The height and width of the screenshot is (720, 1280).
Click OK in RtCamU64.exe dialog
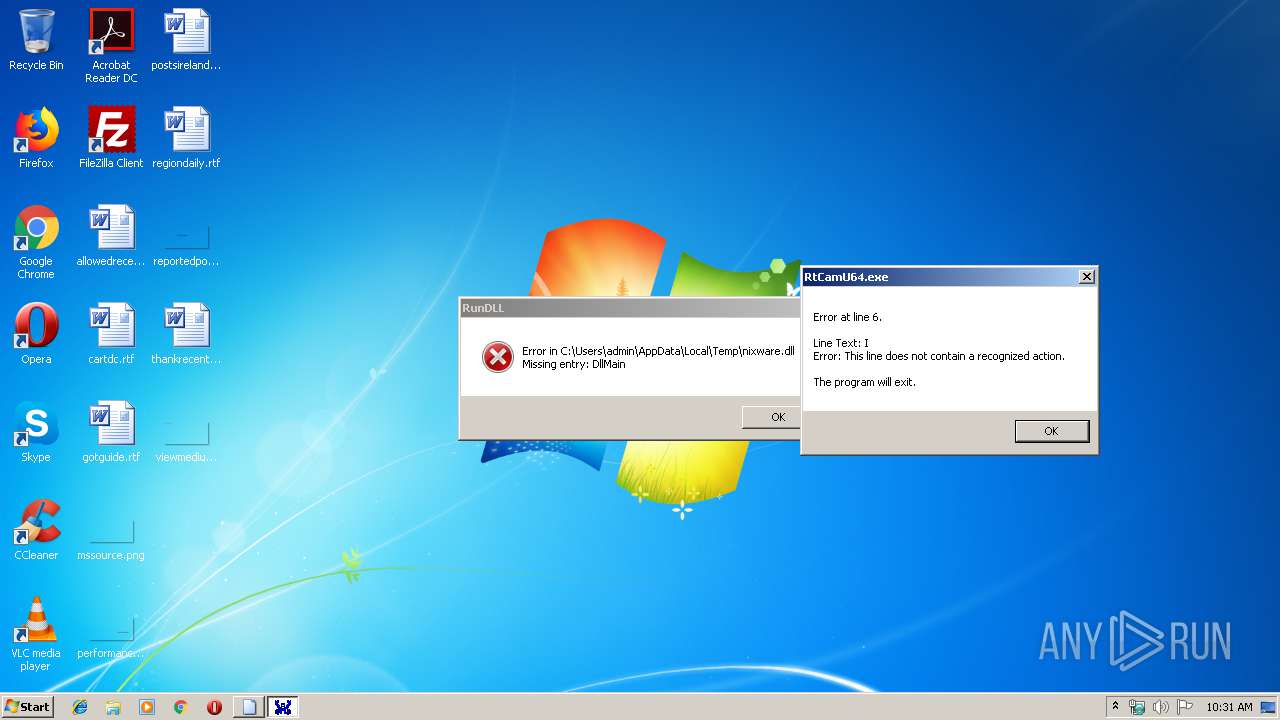[1051, 431]
